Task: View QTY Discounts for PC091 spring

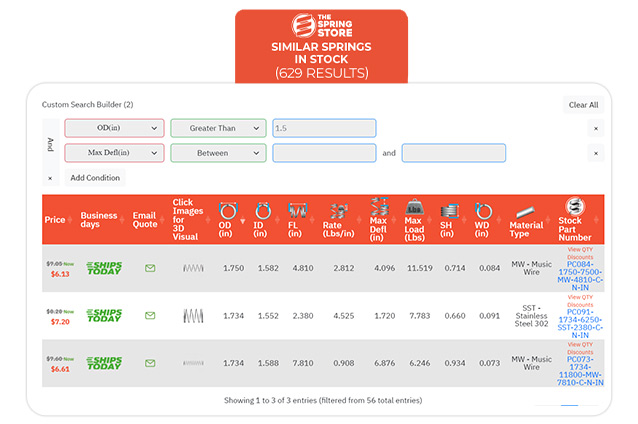Action: pyautogui.click(x=580, y=301)
